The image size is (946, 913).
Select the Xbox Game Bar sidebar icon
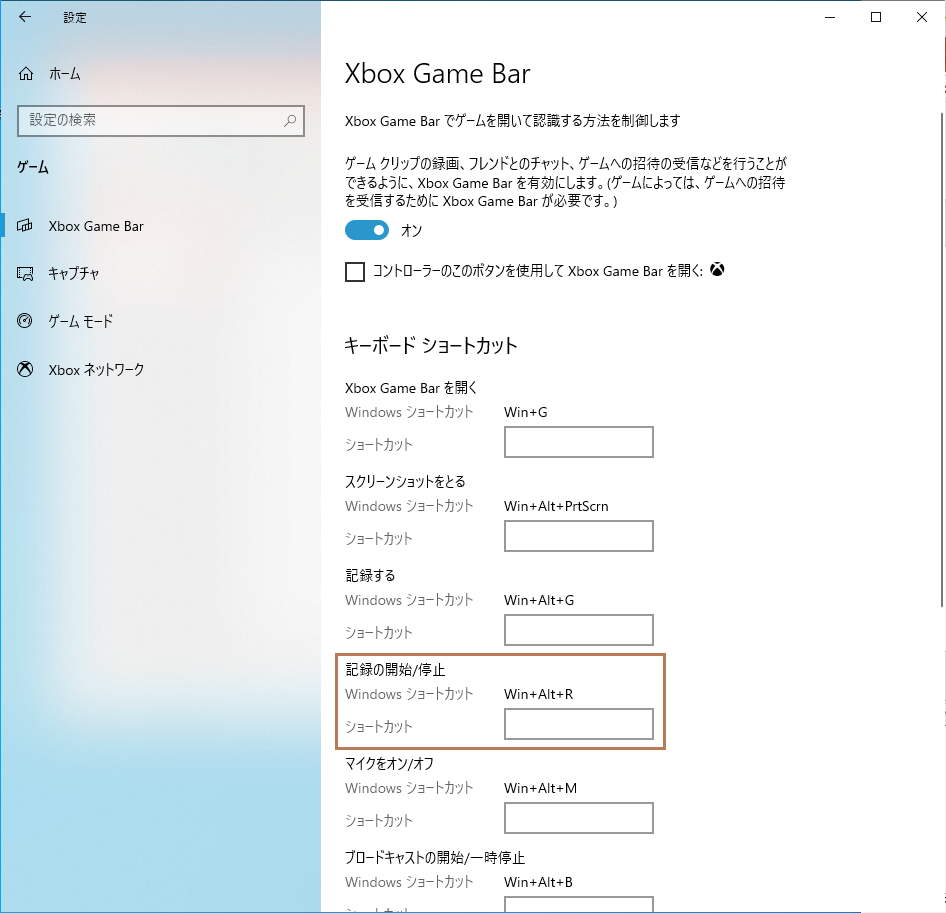click(x=25, y=226)
